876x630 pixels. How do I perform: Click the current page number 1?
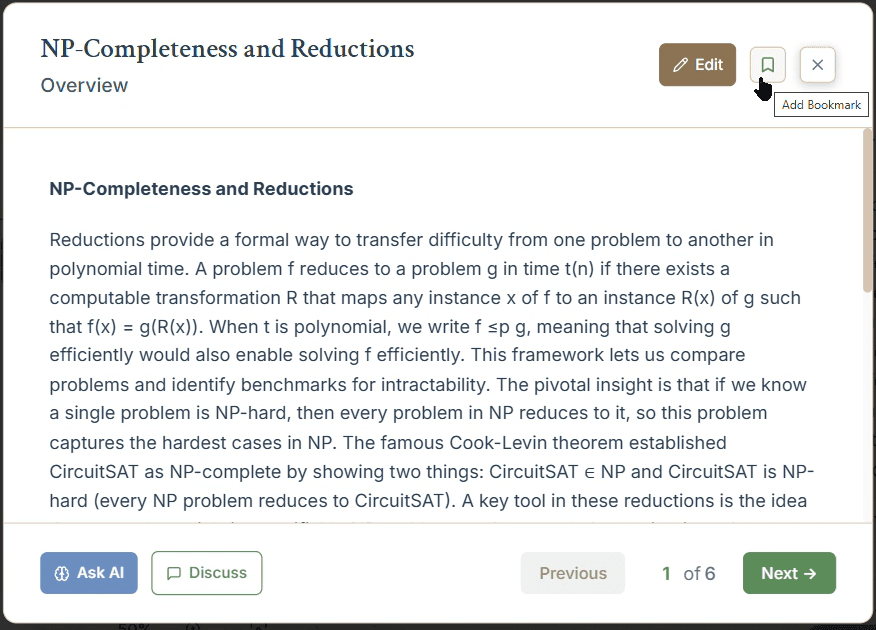pyautogui.click(x=666, y=573)
